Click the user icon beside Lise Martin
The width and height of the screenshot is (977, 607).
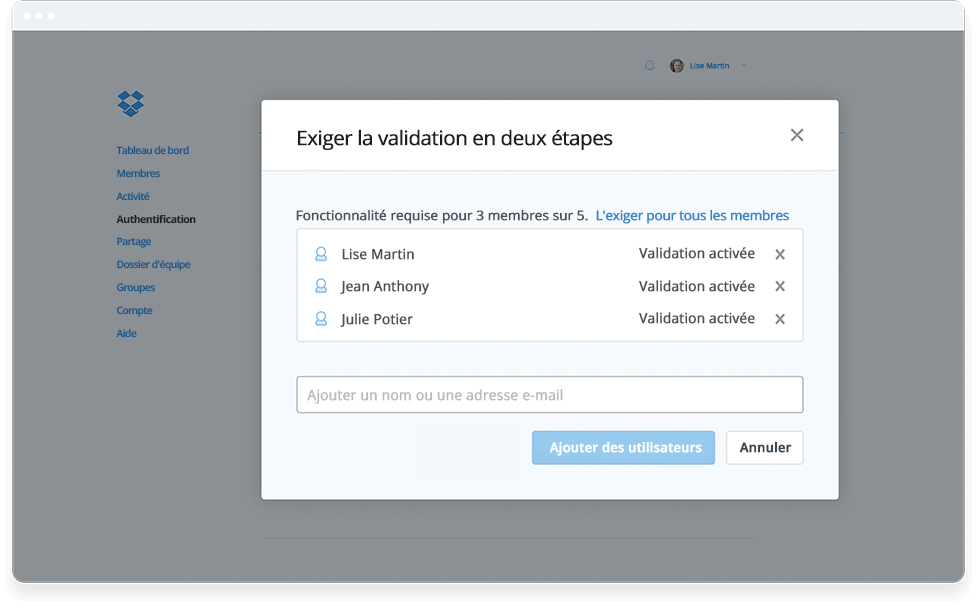point(321,254)
